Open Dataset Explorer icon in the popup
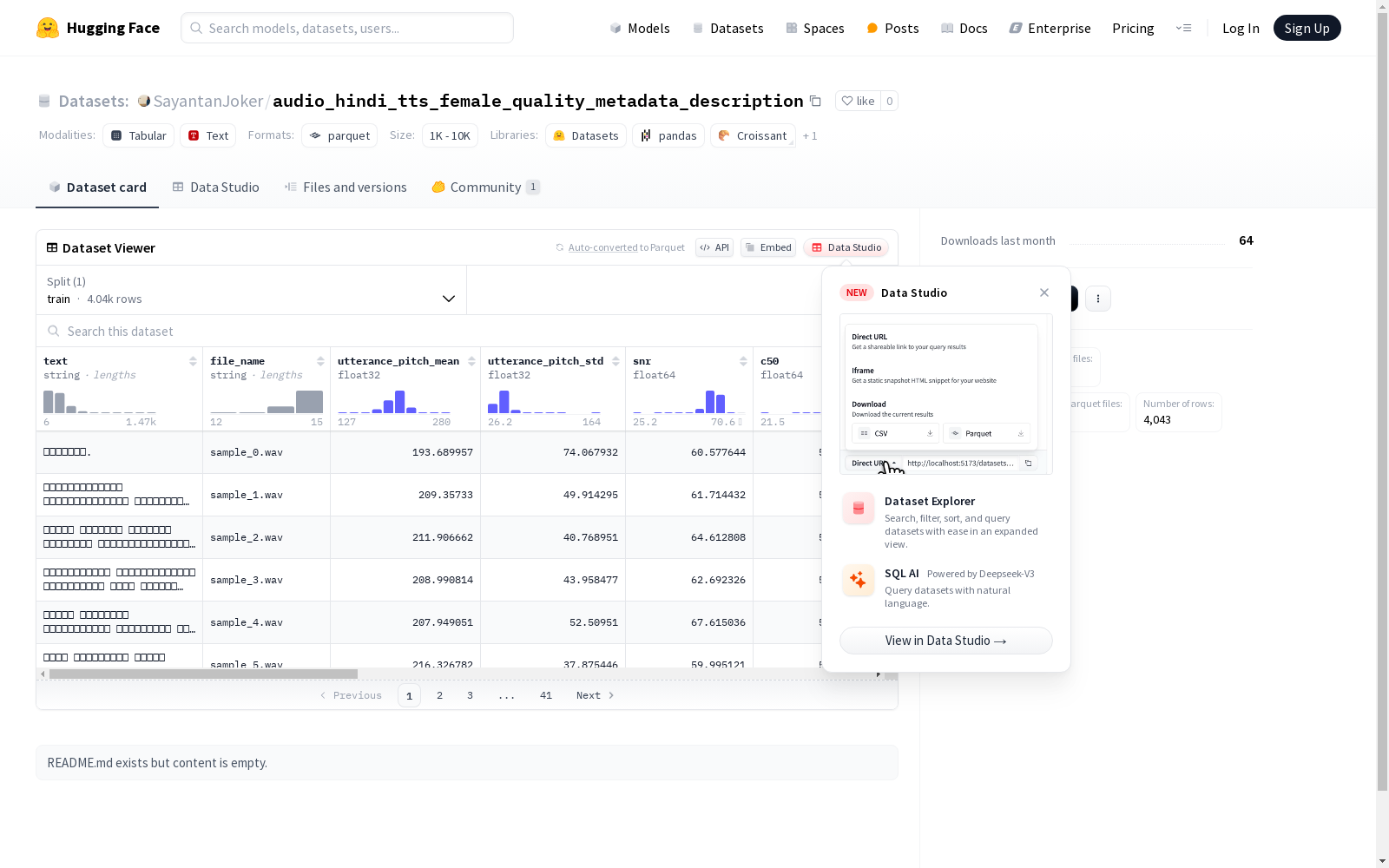1389x868 pixels. pos(859,509)
